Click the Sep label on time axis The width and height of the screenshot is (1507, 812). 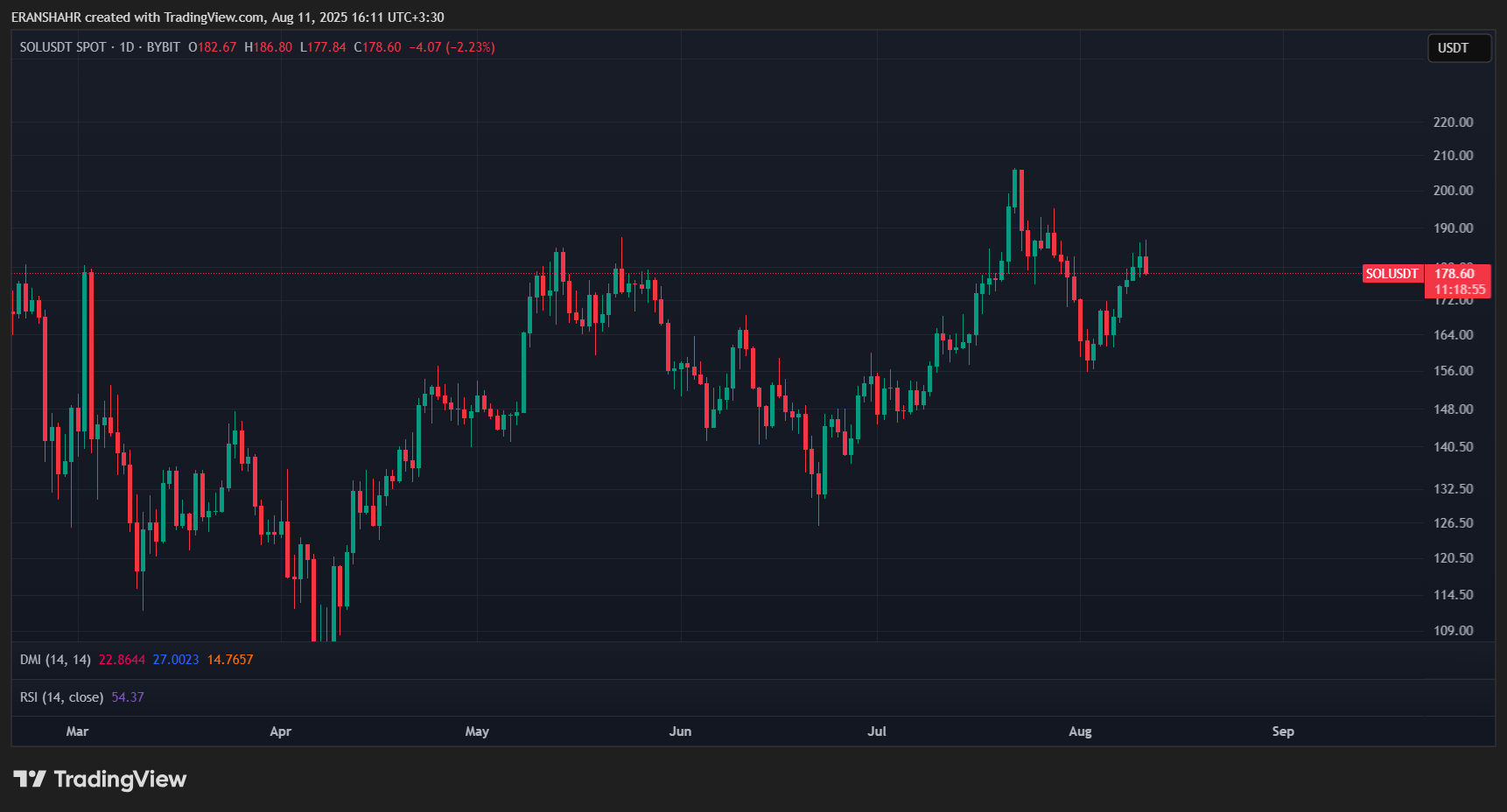coord(1283,731)
